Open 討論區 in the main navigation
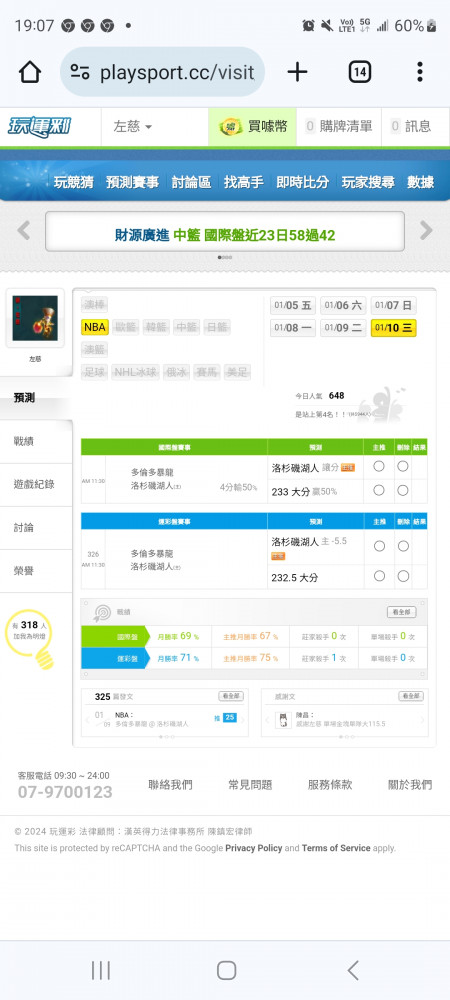The height and width of the screenshot is (1000, 450). 191,182
